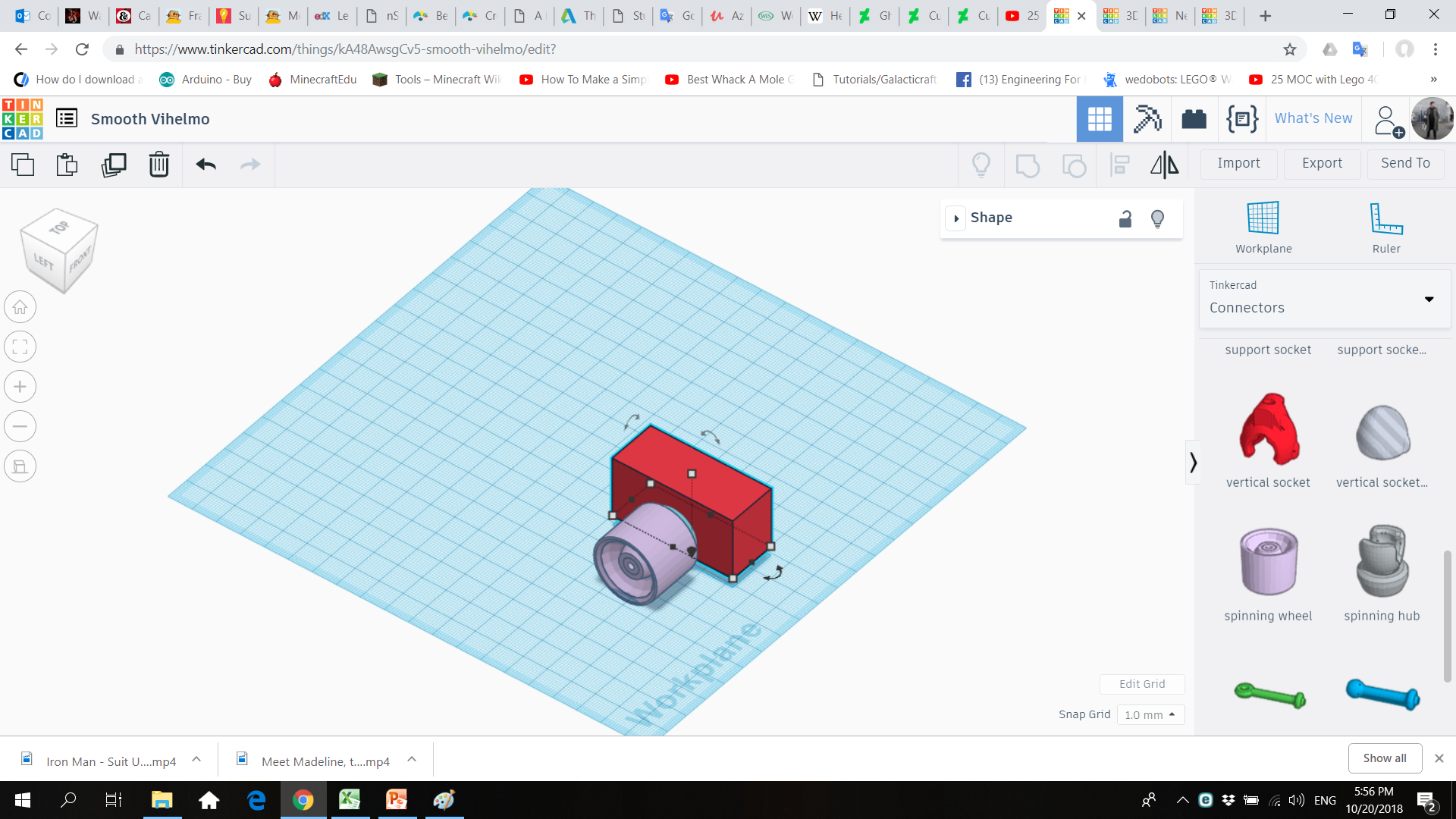Viewport: 1456px width, 819px height.
Task: Click Home view button
Action: (x=20, y=307)
